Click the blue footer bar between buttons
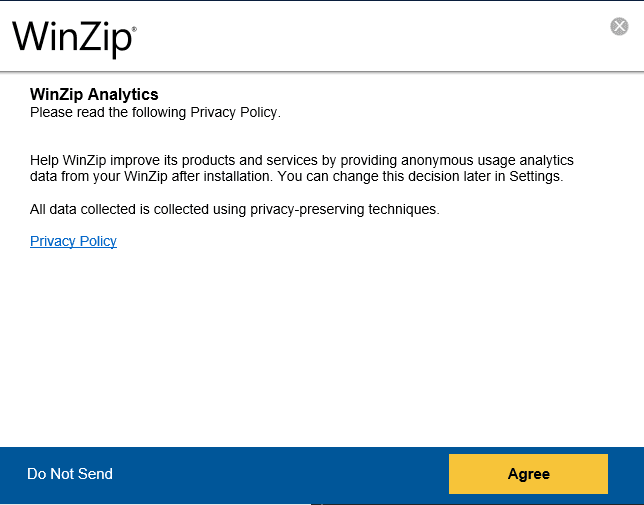The image size is (644, 505). click(280, 474)
